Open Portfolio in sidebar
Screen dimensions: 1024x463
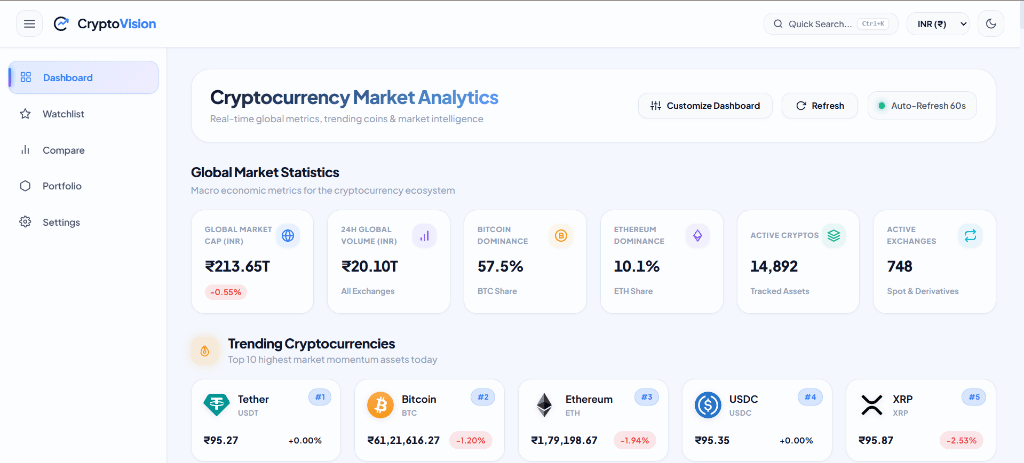(x=84, y=186)
